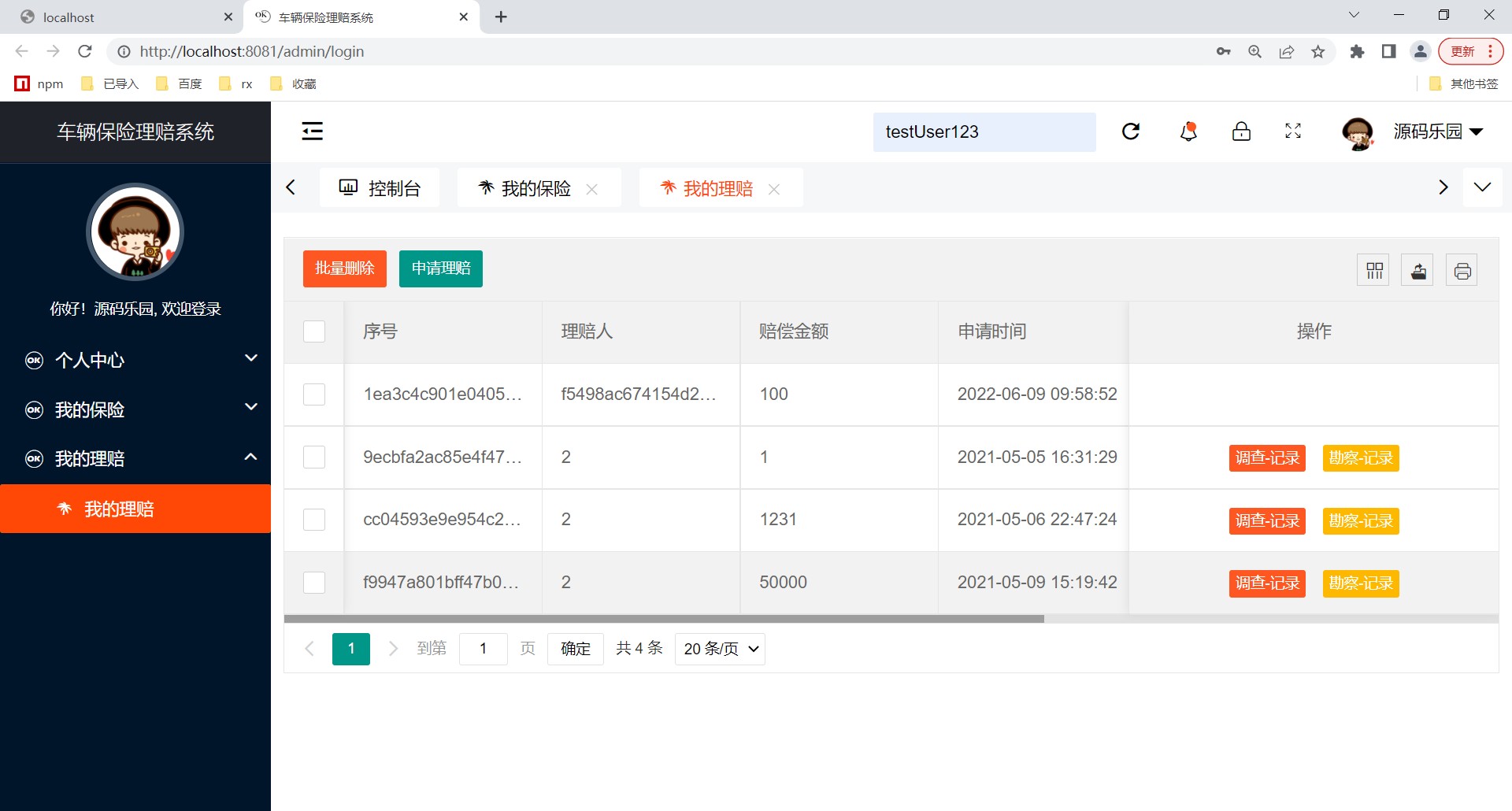Click the sidebar profile picture
The height and width of the screenshot is (811, 1512).
click(135, 232)
